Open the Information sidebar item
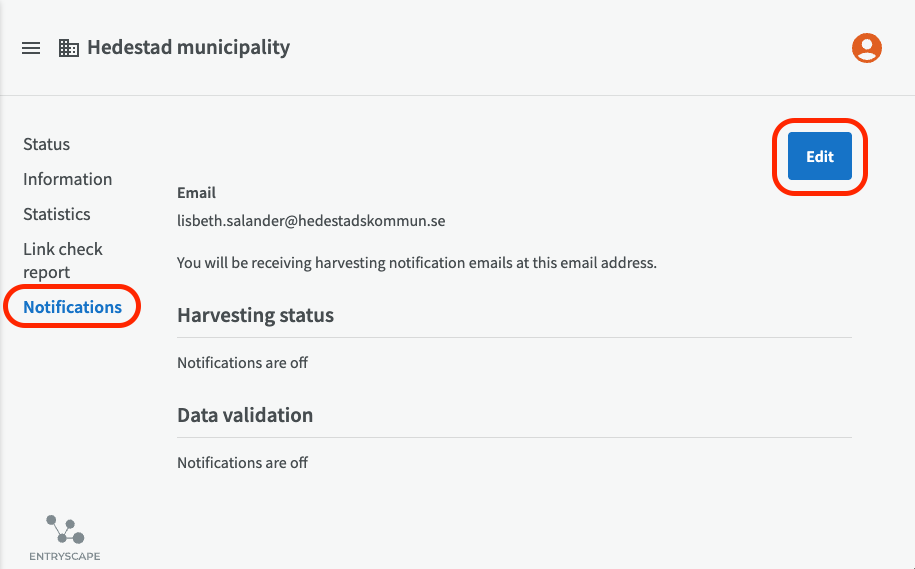The height and width of the screenshot is (569, 915). point(68,179)
